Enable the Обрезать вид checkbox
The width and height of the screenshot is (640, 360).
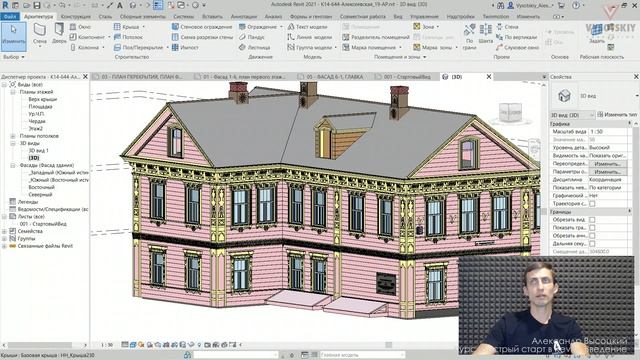(592, 220)
